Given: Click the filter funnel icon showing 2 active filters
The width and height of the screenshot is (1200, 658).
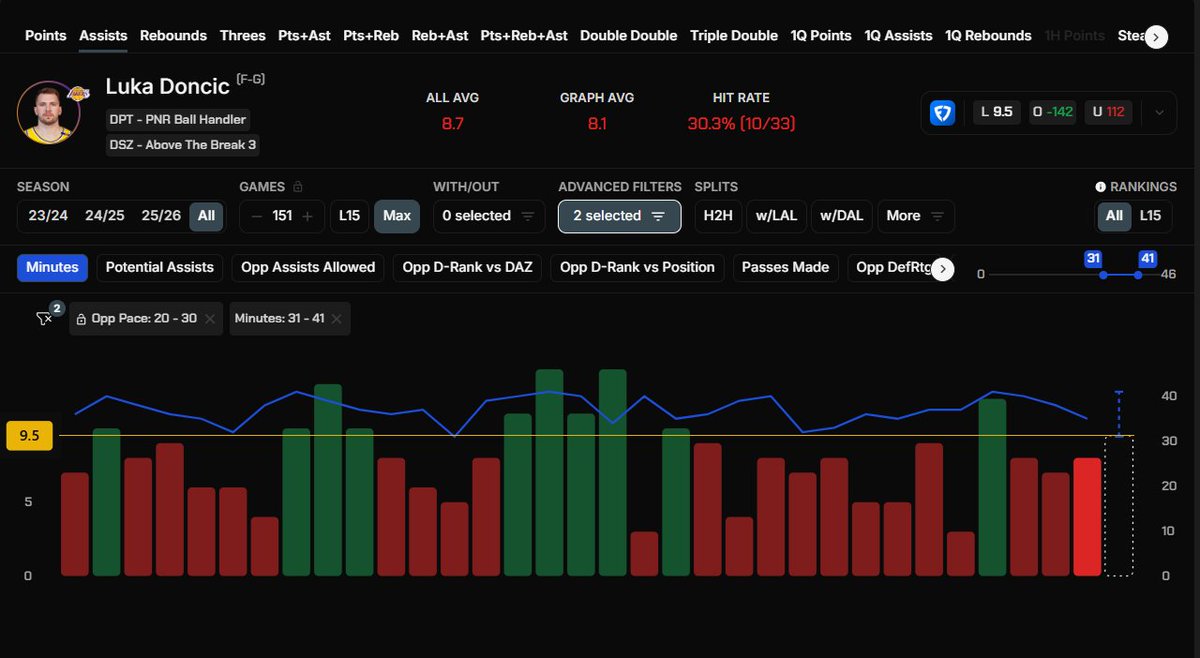Looking at the screenshot, I should 46,318.
